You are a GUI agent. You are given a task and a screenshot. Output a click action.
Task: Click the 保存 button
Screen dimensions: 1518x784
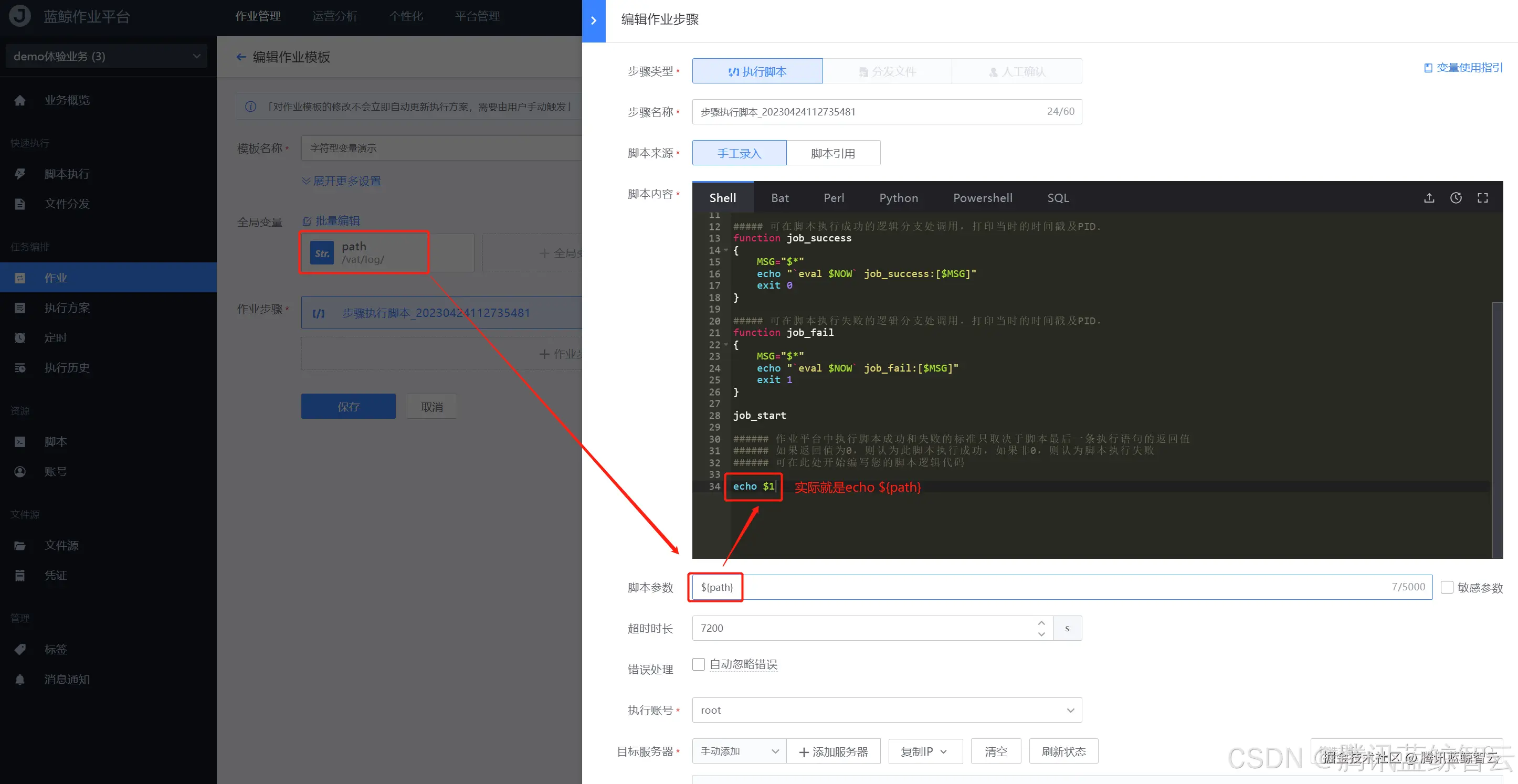click(x=348, y=407)
